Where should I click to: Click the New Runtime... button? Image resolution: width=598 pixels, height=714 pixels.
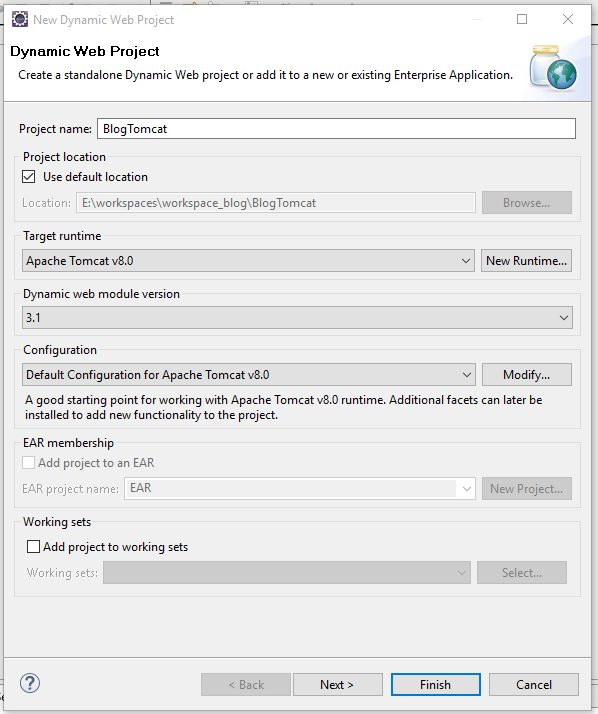pos(526,261)
